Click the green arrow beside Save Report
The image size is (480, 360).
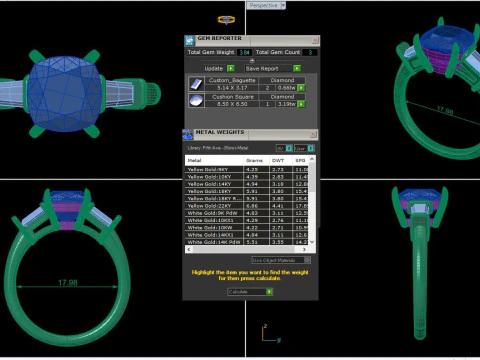(297, 68)
